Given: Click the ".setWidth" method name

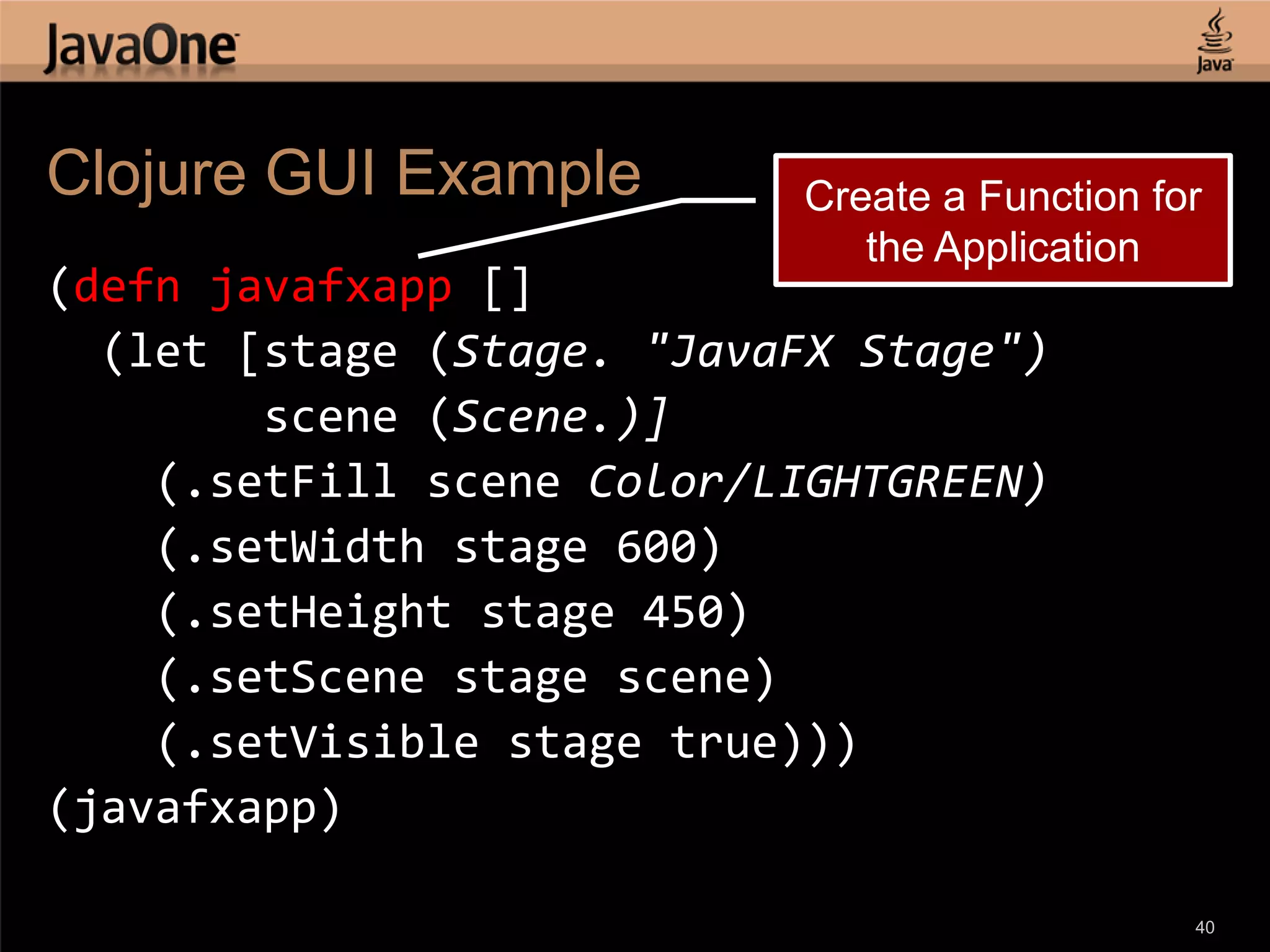Looking at the screenshot, I should click(305, 548).
